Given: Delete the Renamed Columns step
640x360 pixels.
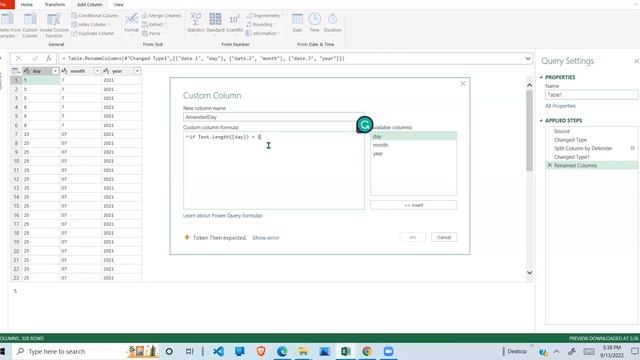Looking at the screenshot, I should click(x=549, y=165).
